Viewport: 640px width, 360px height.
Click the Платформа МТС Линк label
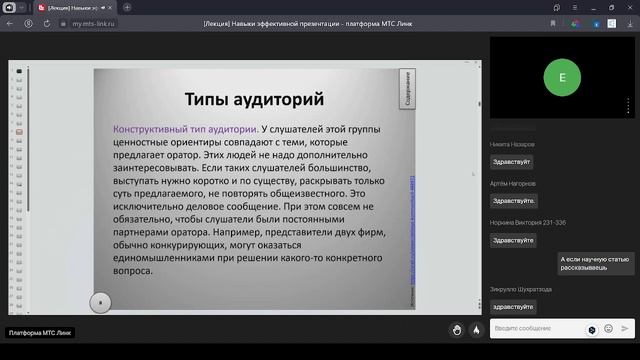[40, 333]
